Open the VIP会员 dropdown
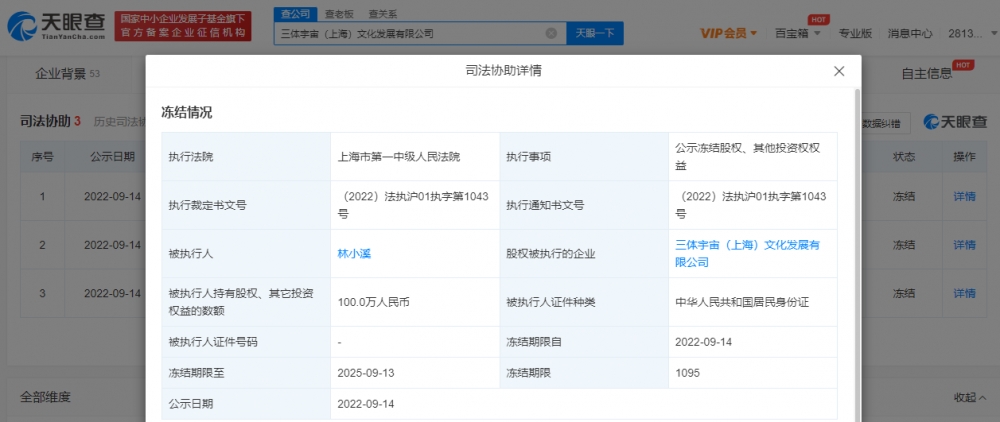The height and width of the screenshot is (422, 1000). click(x=729, y=34)
